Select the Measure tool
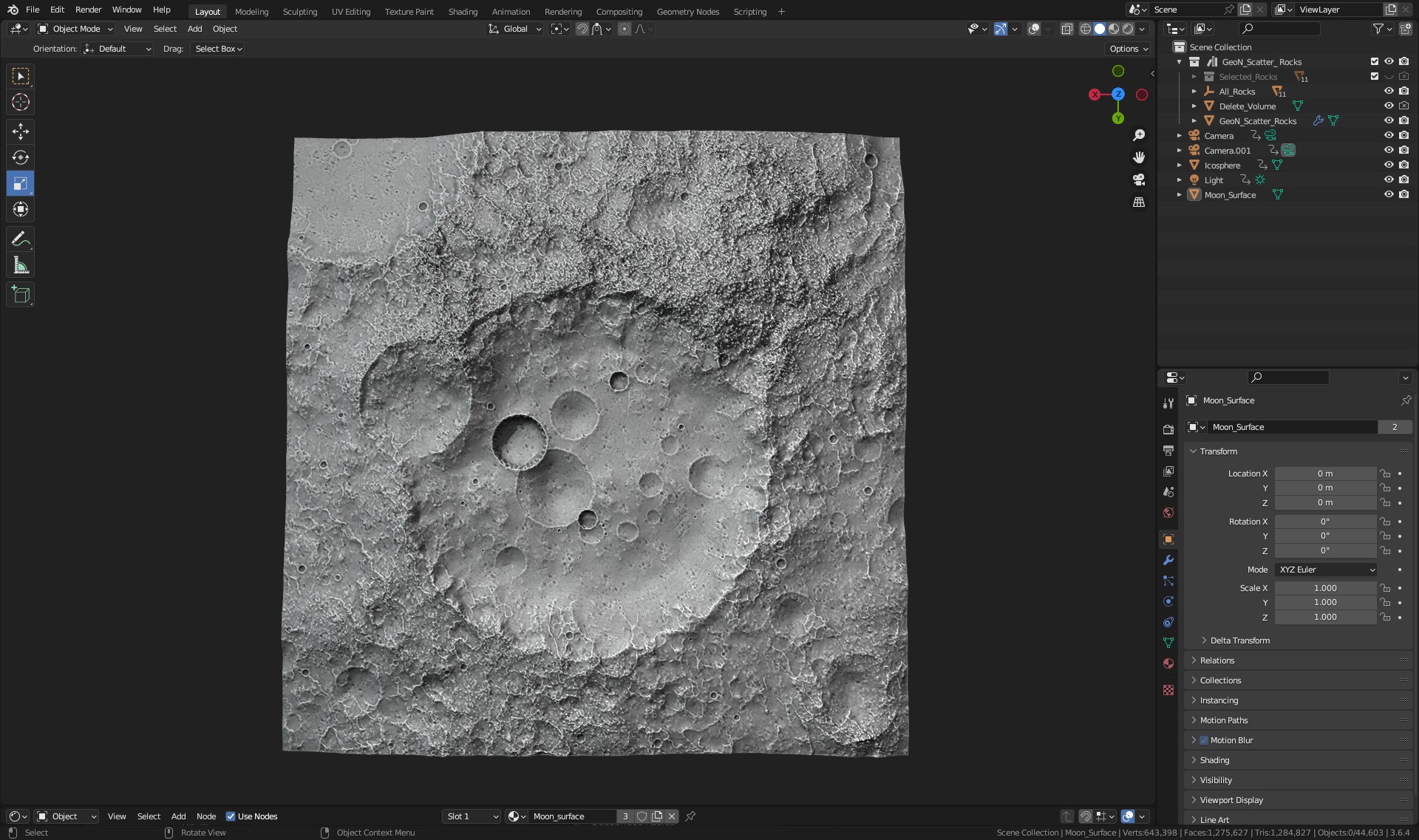Screen dimensions: 1419x840 (x=21, y=265)
